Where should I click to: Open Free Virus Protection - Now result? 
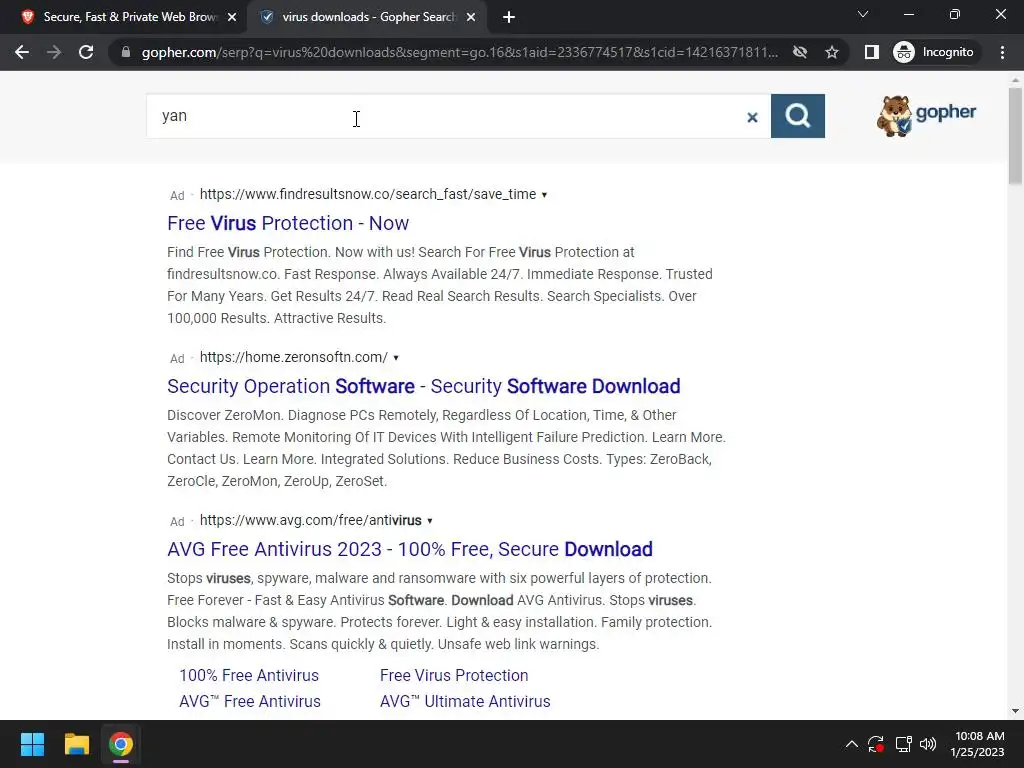click(x=288, y=223)
